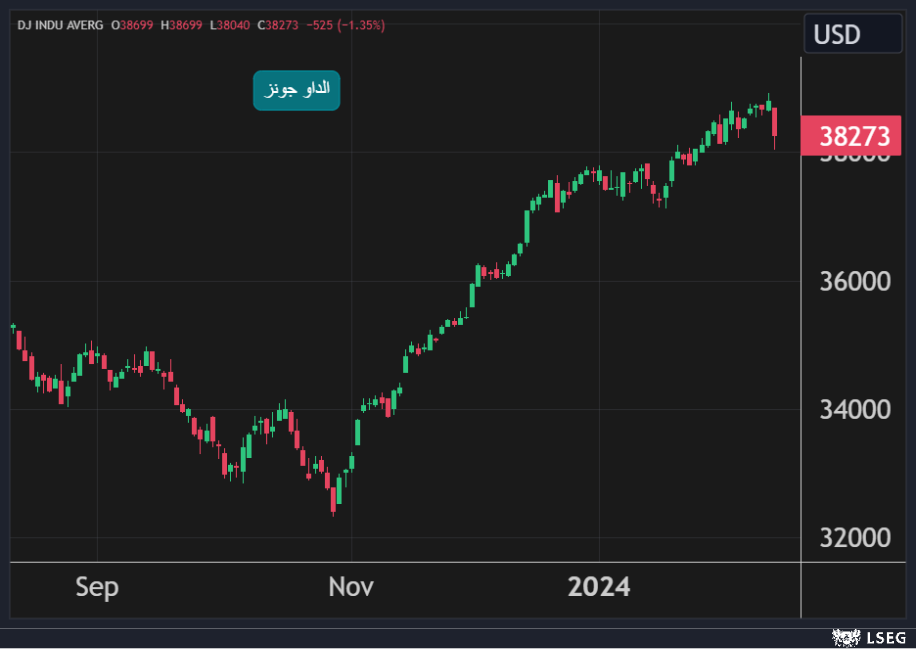The image size is (916, 649).
Task: Select the open value O38699
Action: [x=132, y=26]
